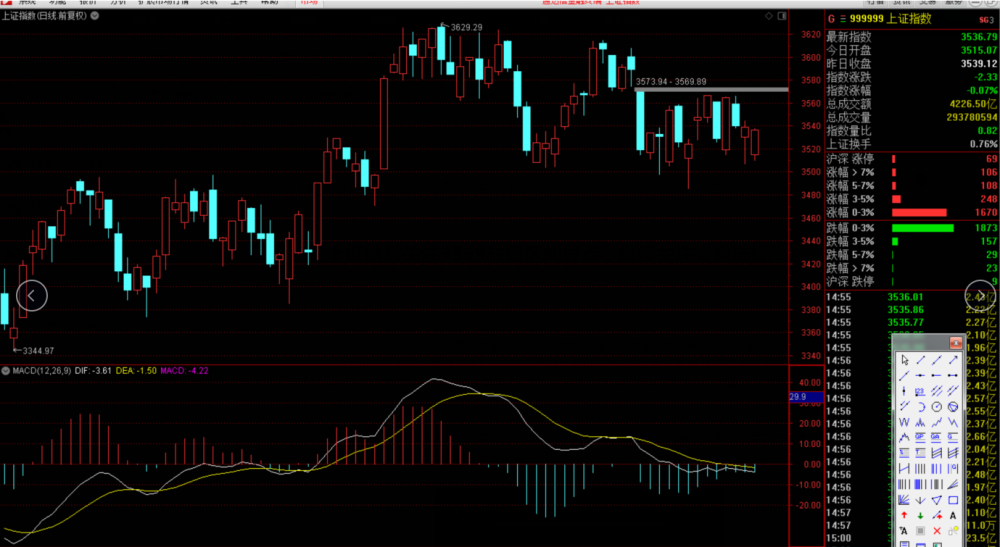Click the 沪深 跌停 row

[912, 282]
